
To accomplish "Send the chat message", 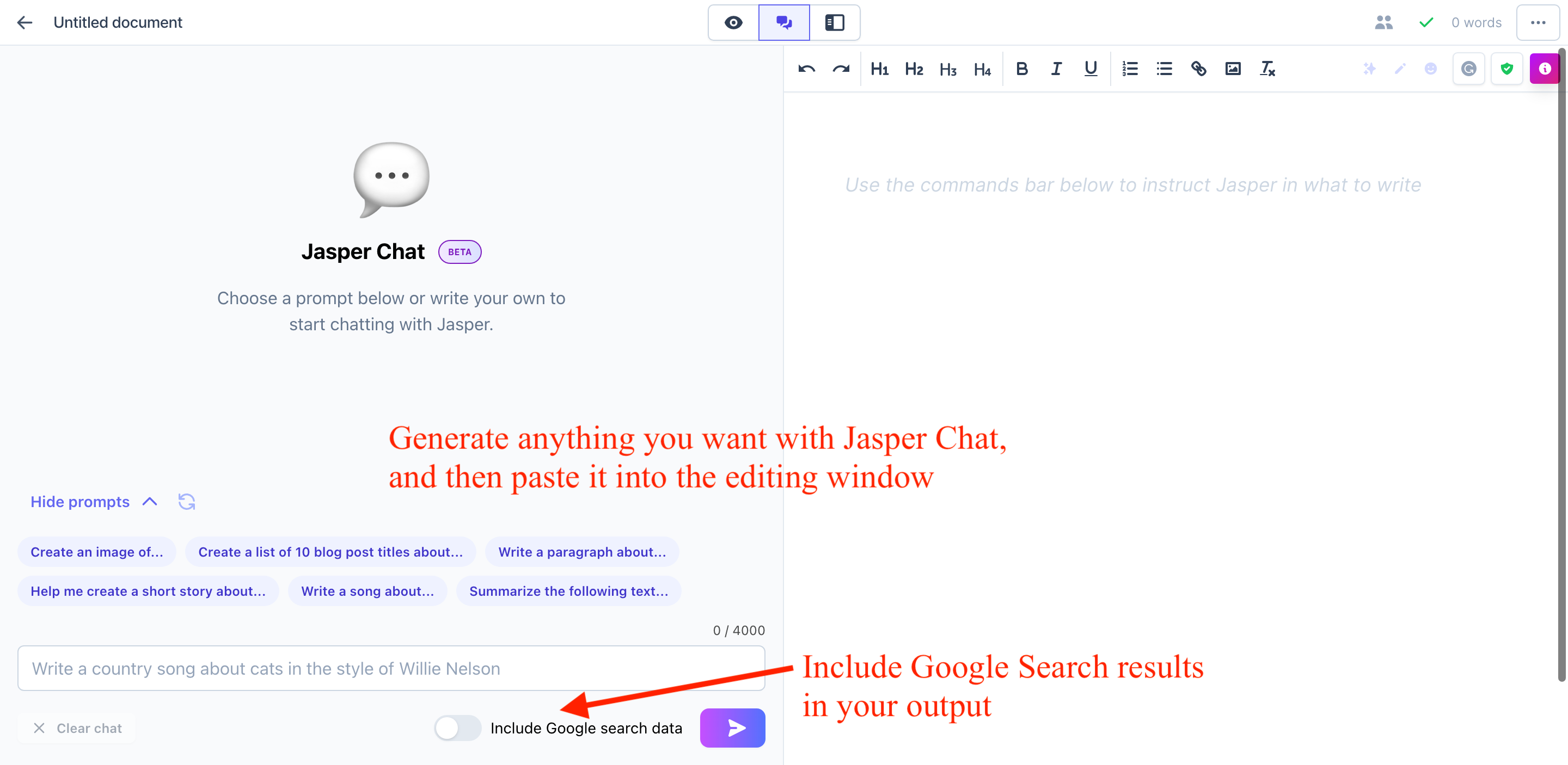I will pos(732,728).
